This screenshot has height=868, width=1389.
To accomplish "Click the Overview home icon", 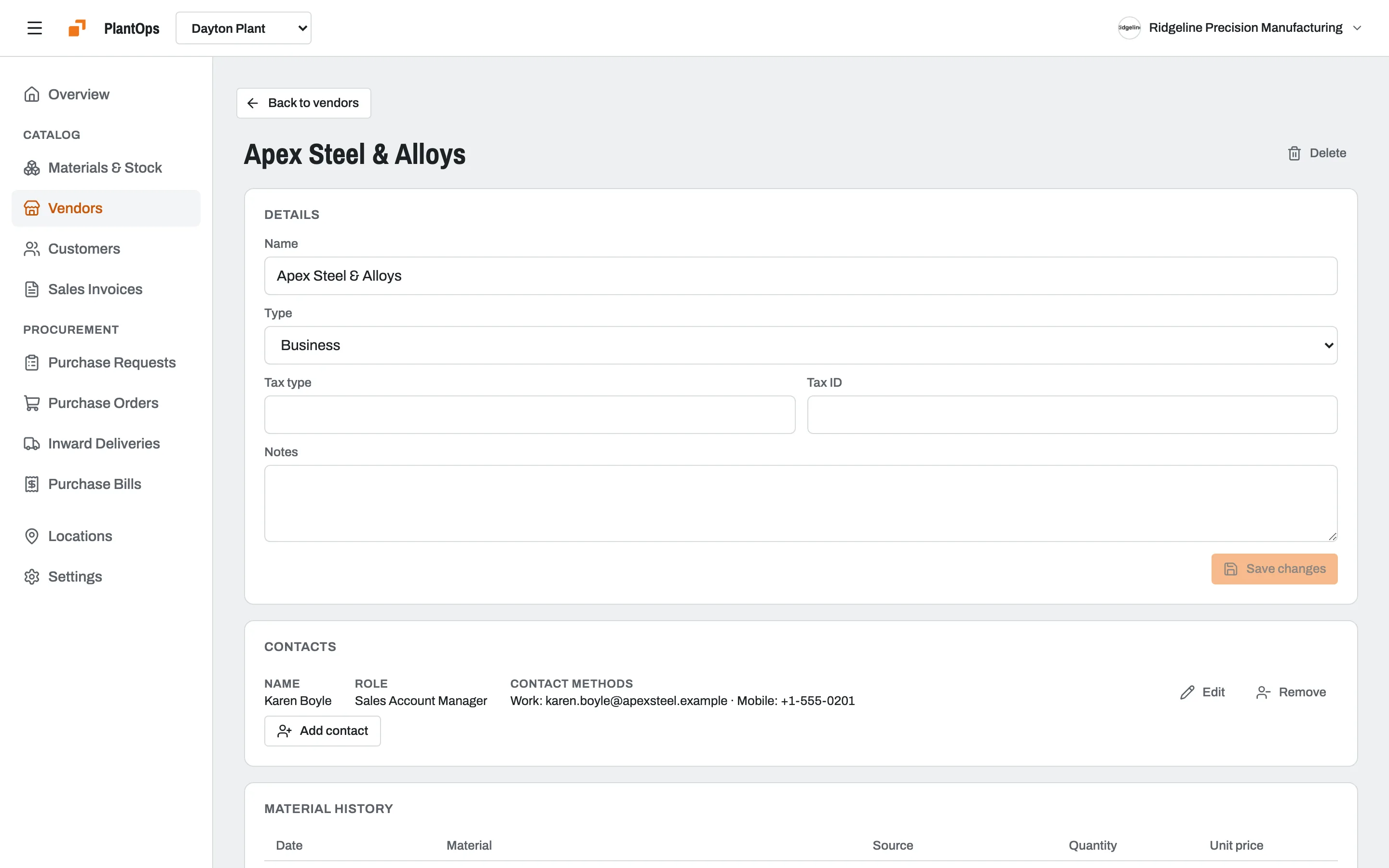I will point(31,94).
